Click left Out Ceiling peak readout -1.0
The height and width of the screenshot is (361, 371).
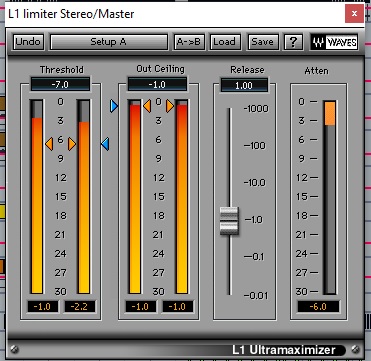click(x=141, y=307)
